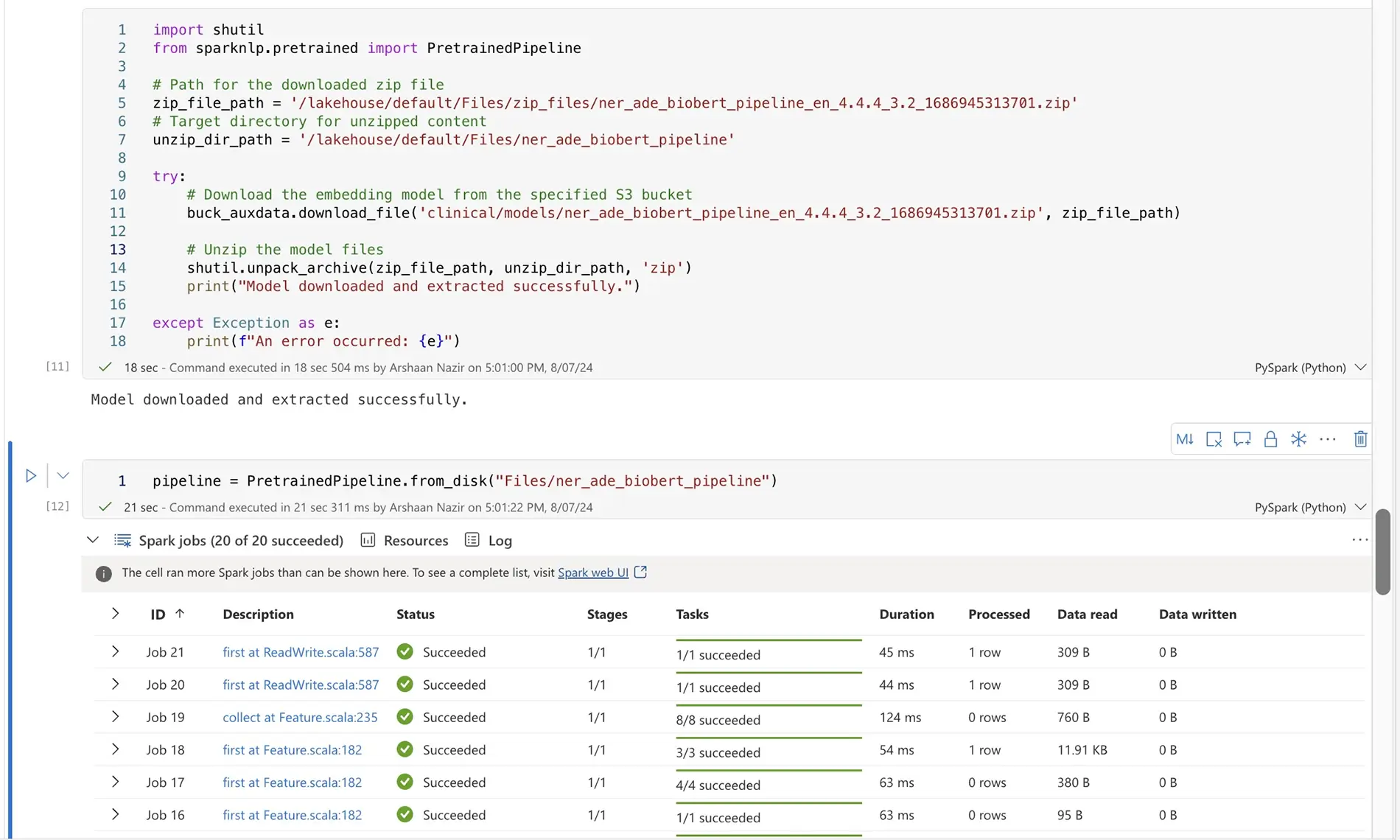Open collect at Feature.scala:235 link
1400x840 pixels.
[300, 717]
